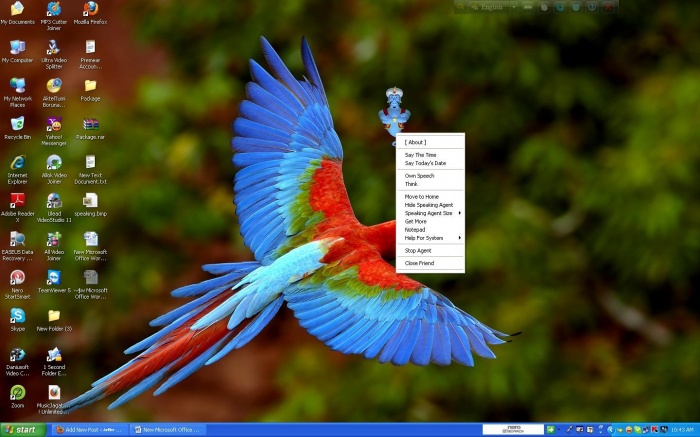Select the Package folder icon
Screen dimensions: 700x437
point(91,90)
